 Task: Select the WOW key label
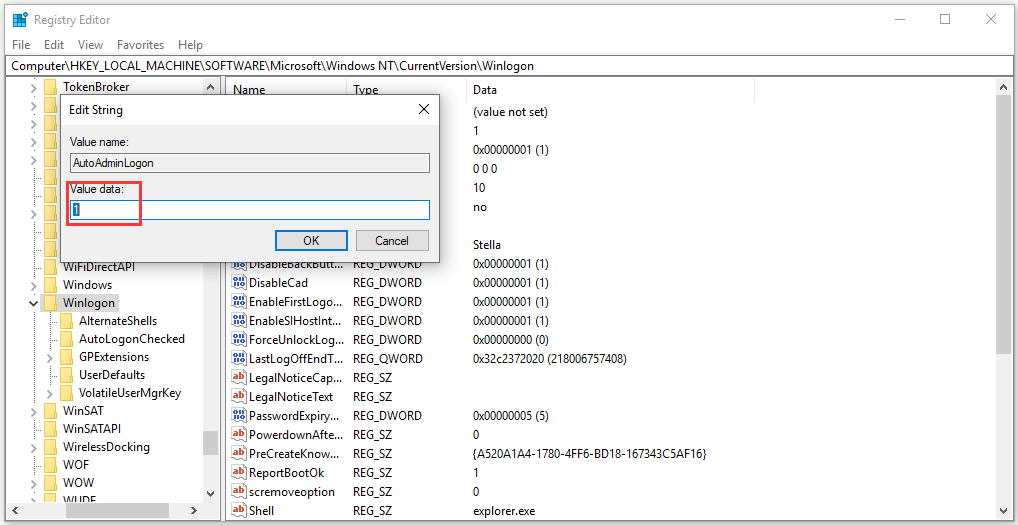[x=78, y=483]
